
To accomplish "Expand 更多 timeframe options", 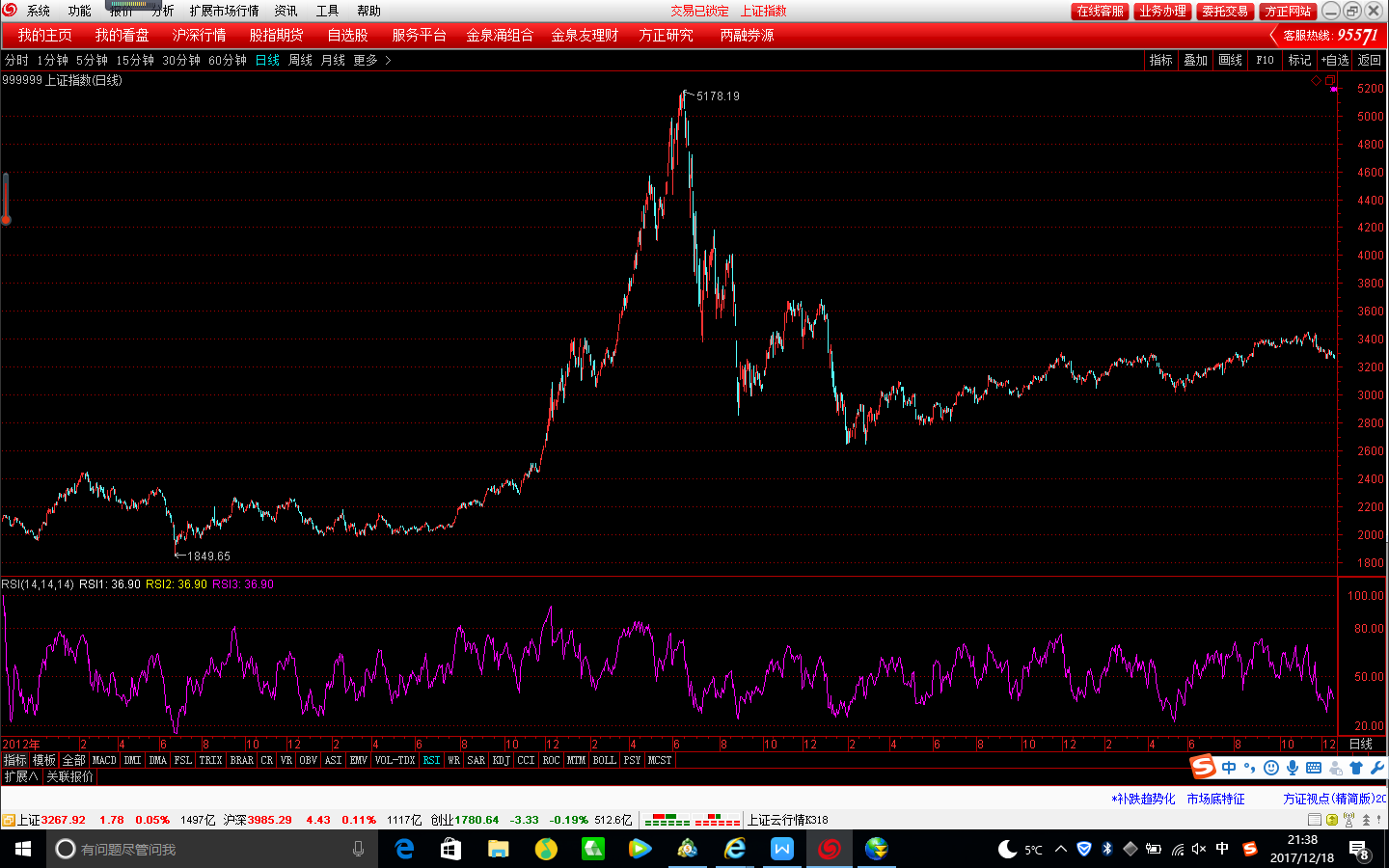I will [x=370, y=60].
